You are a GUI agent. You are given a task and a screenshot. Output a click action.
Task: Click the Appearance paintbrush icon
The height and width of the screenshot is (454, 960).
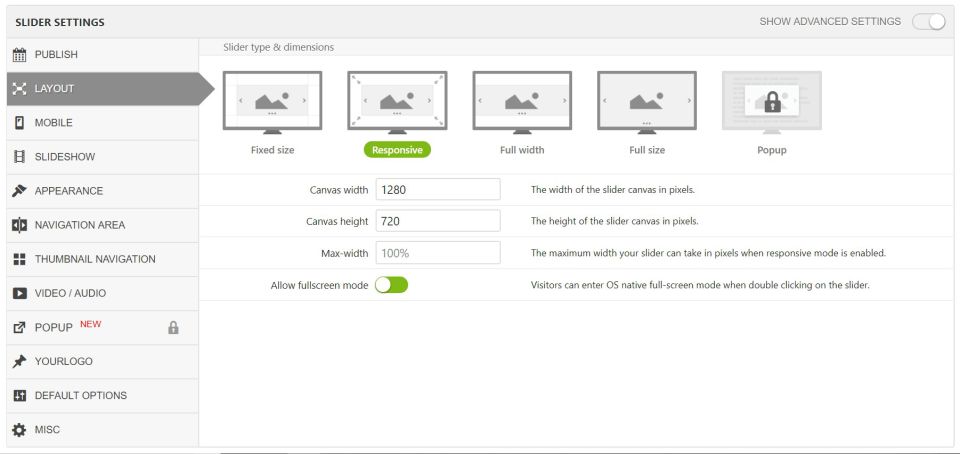tap(19, 191)
